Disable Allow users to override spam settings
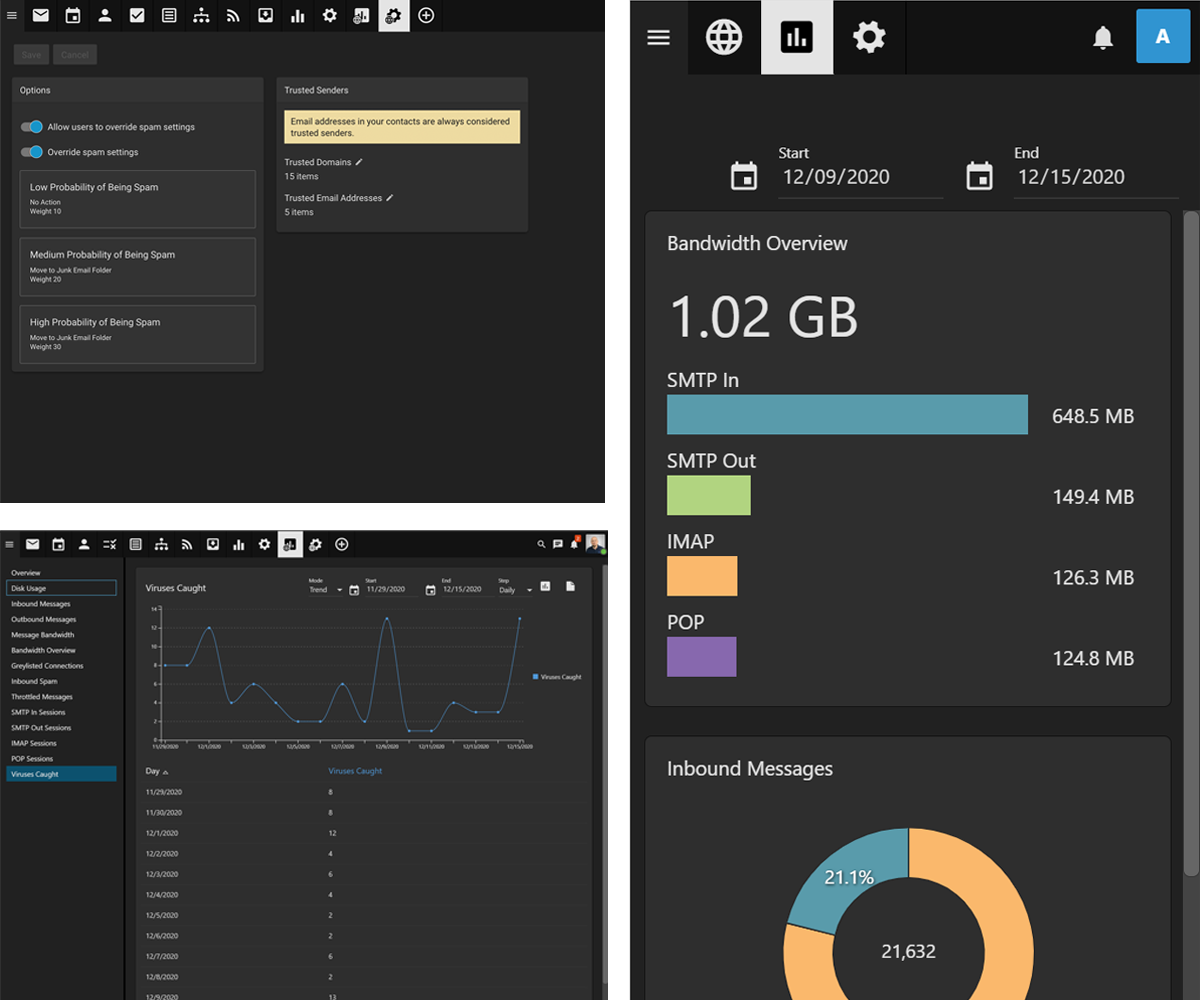 click(32, 127)
